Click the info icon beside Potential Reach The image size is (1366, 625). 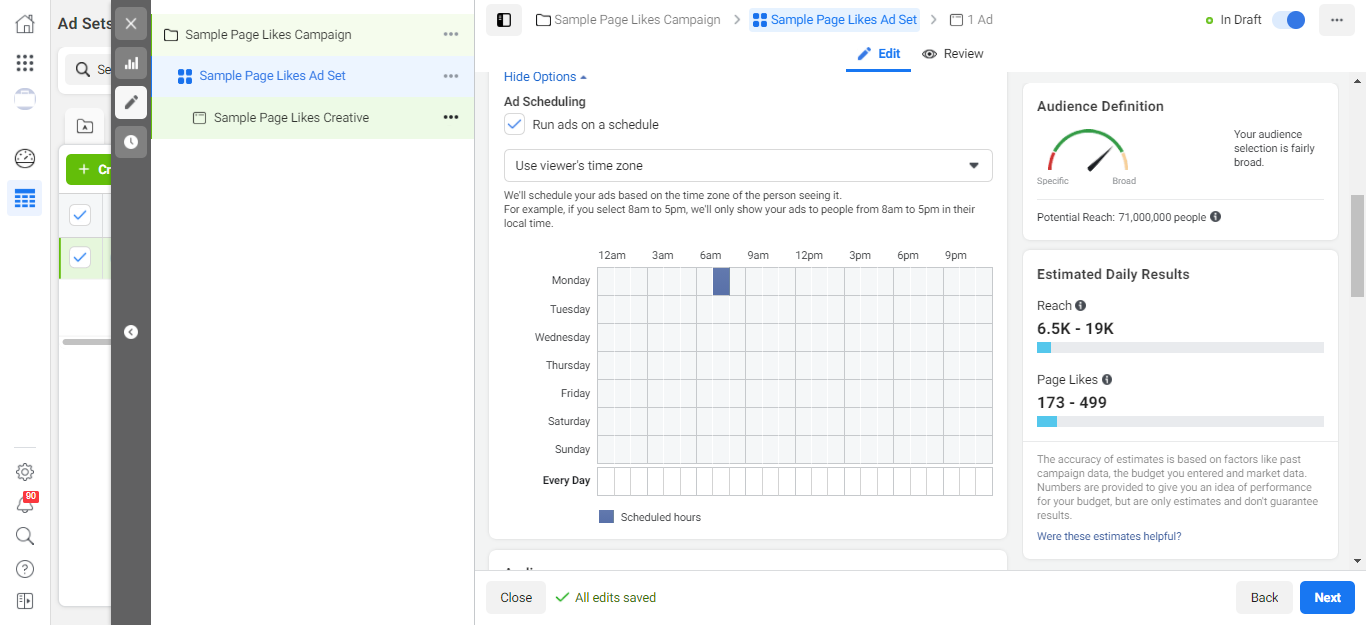pyautogui.click(x=1216, y=217)
